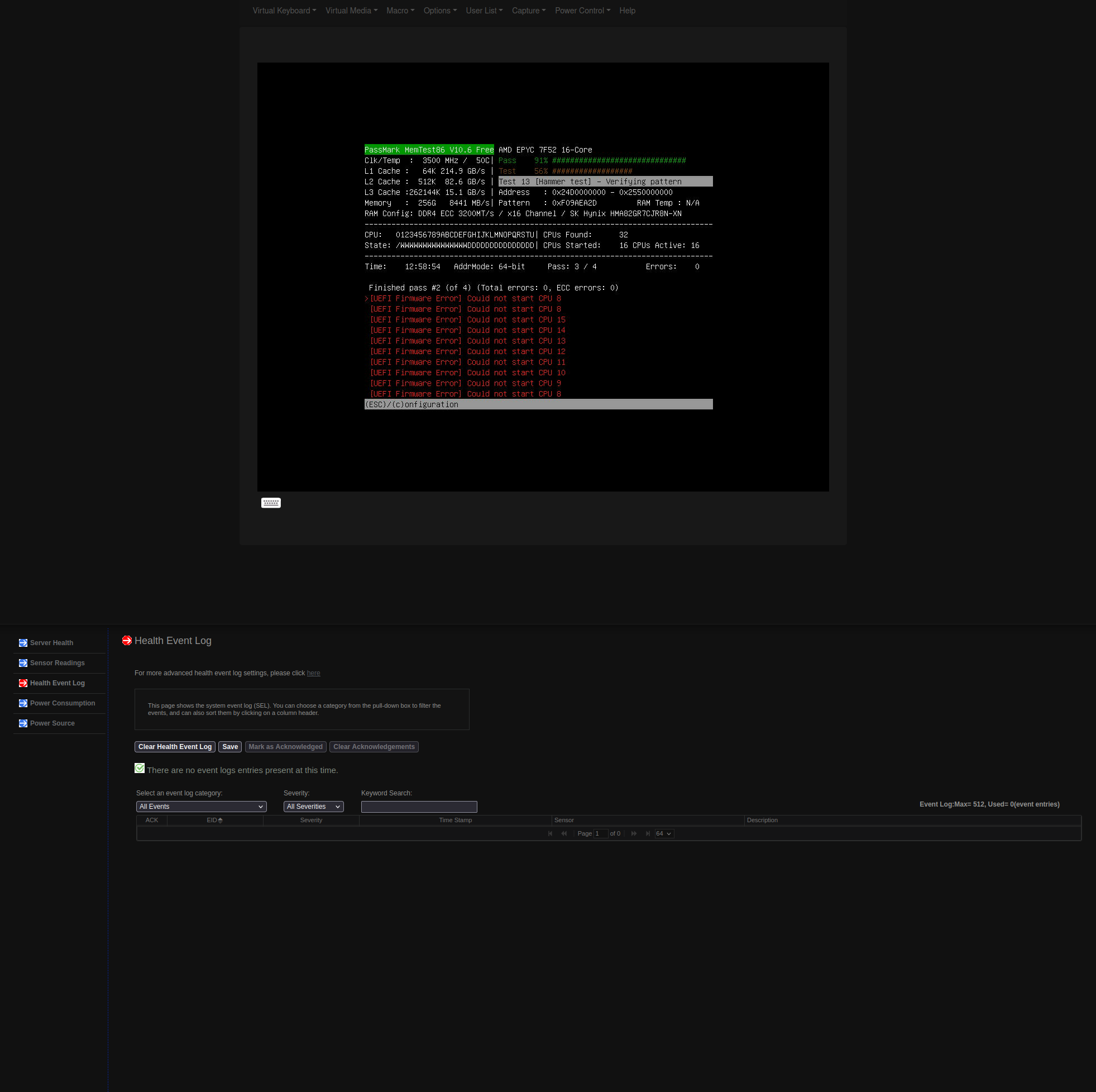1096x1092 pixels.
Task: Navigate to Power Consumption page
Action: 63,703
